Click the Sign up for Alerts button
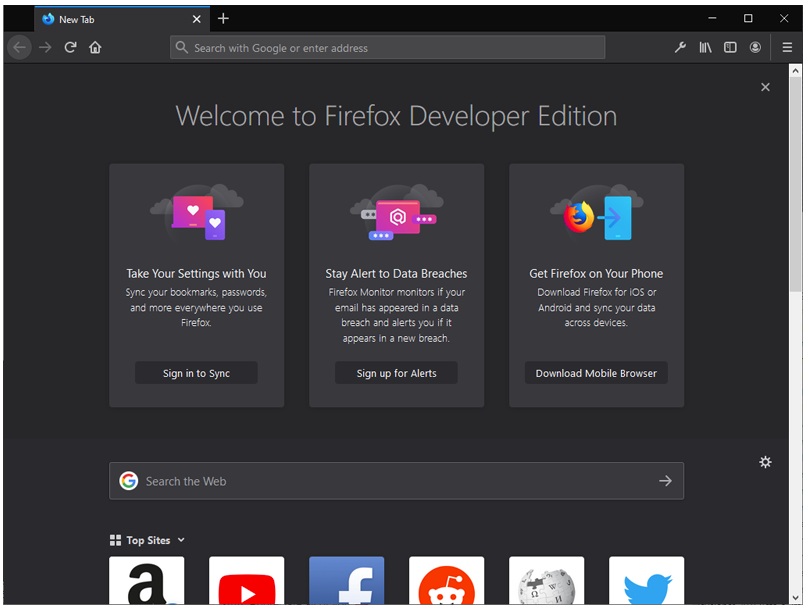809x611 pixels. [x=396, y=373]
